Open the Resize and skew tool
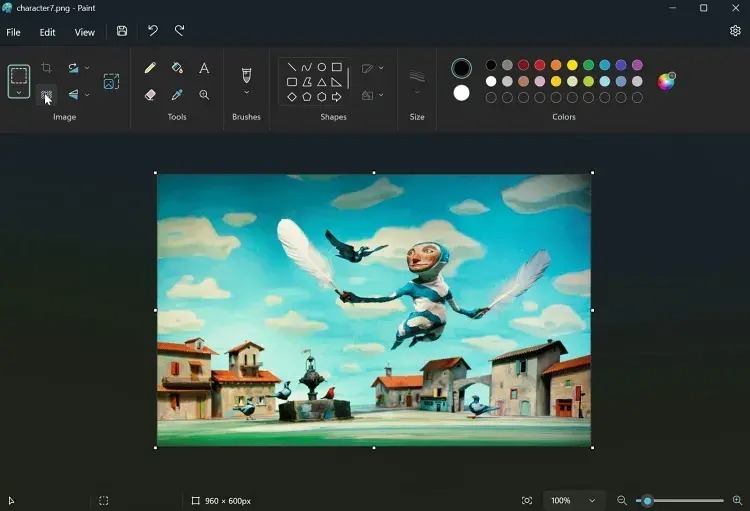 (x=111, y=81)
